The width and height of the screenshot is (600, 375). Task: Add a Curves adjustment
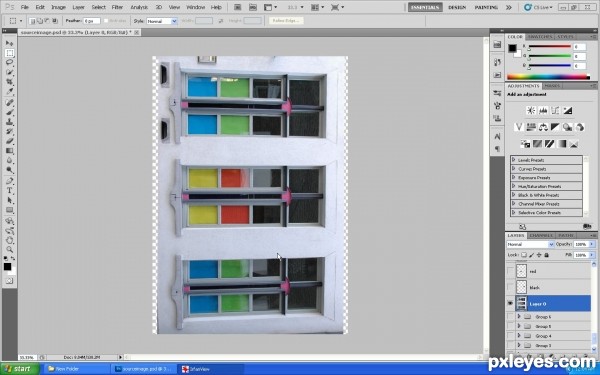(555, 111)
